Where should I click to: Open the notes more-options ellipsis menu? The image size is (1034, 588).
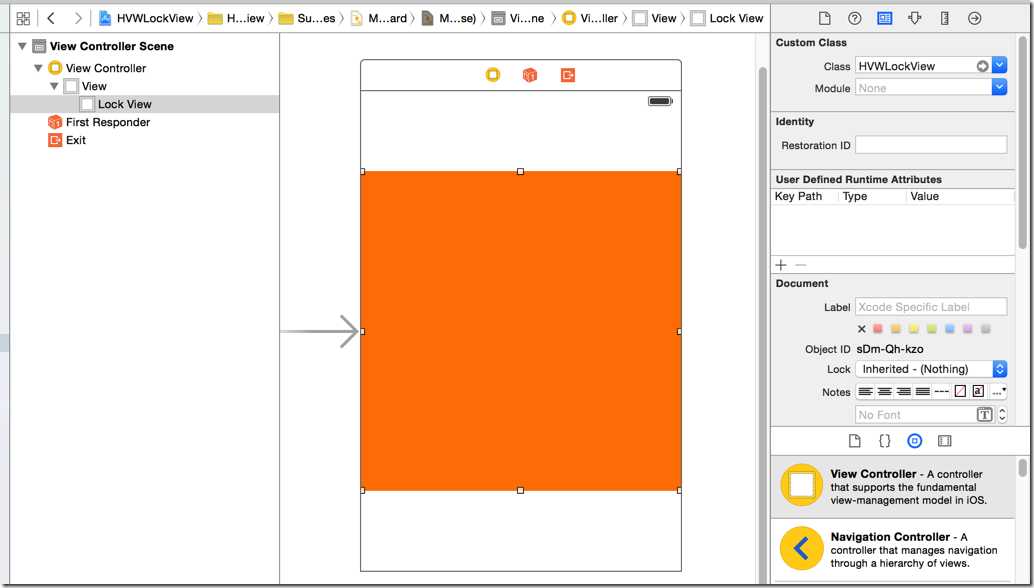[998, 392]
